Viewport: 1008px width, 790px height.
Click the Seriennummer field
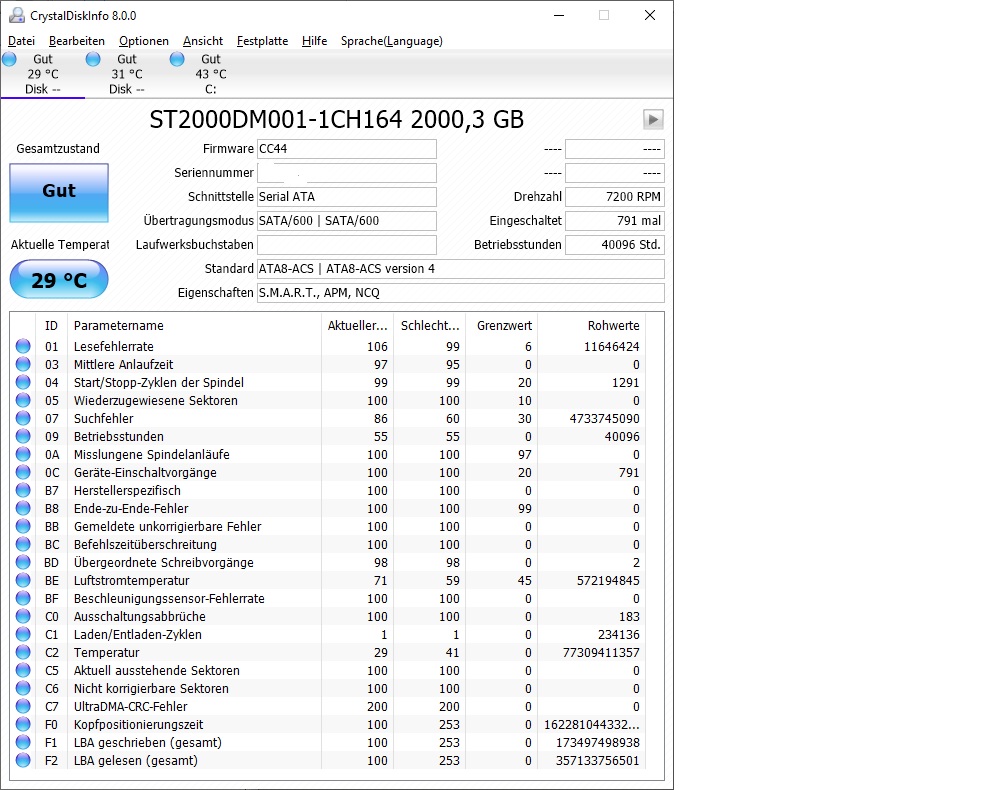point(347,173)
